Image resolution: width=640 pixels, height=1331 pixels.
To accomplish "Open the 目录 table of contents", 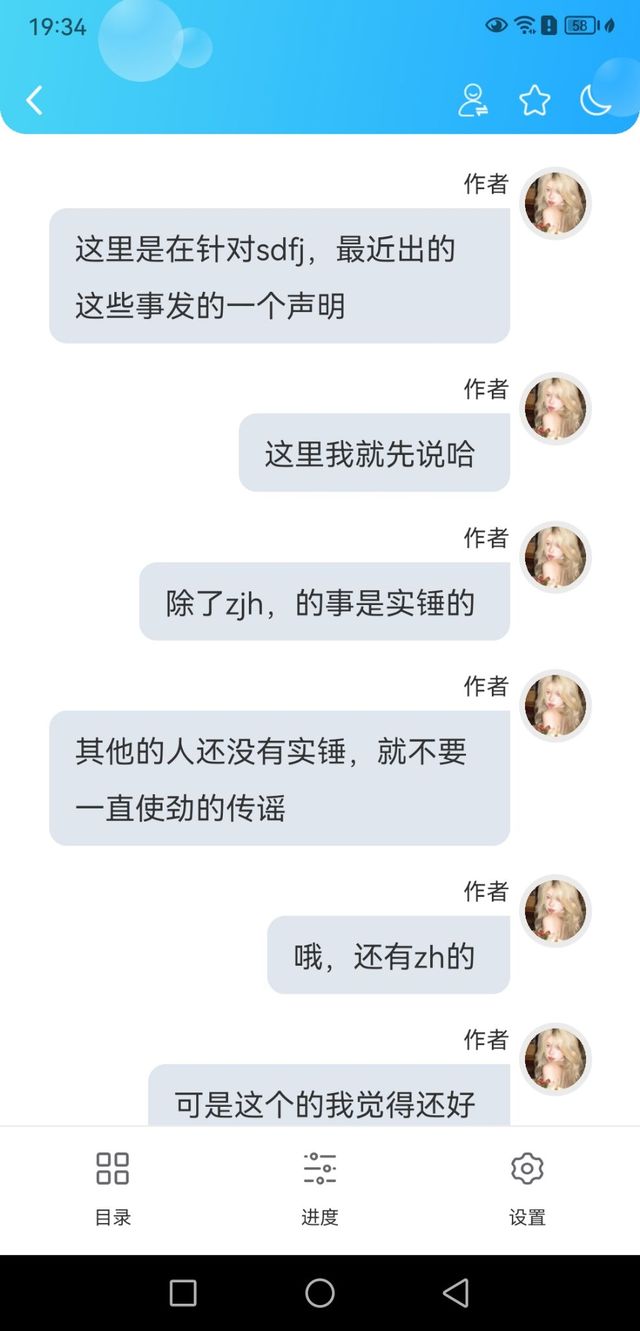I will [113, 1188].
